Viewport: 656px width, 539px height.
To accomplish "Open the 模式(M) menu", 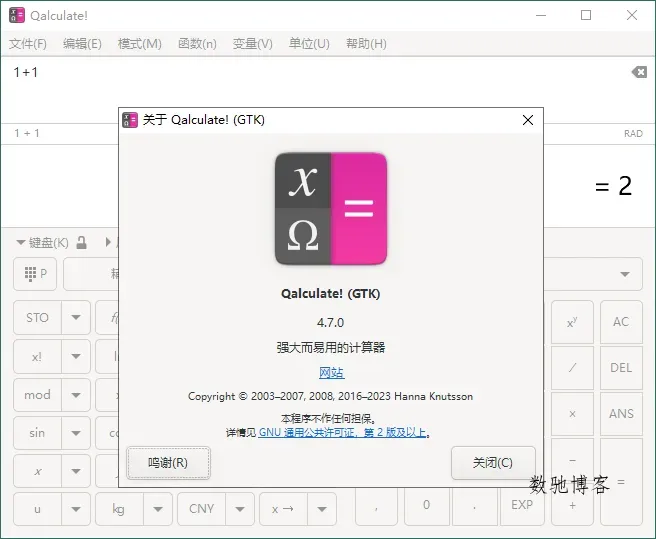I will (x=140, y=44).
